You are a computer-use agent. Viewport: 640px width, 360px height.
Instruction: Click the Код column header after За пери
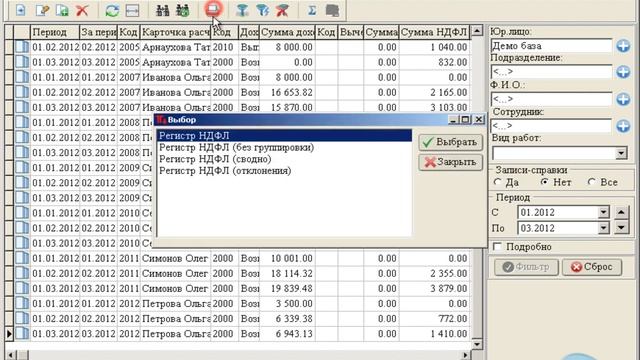click(129, 32)
